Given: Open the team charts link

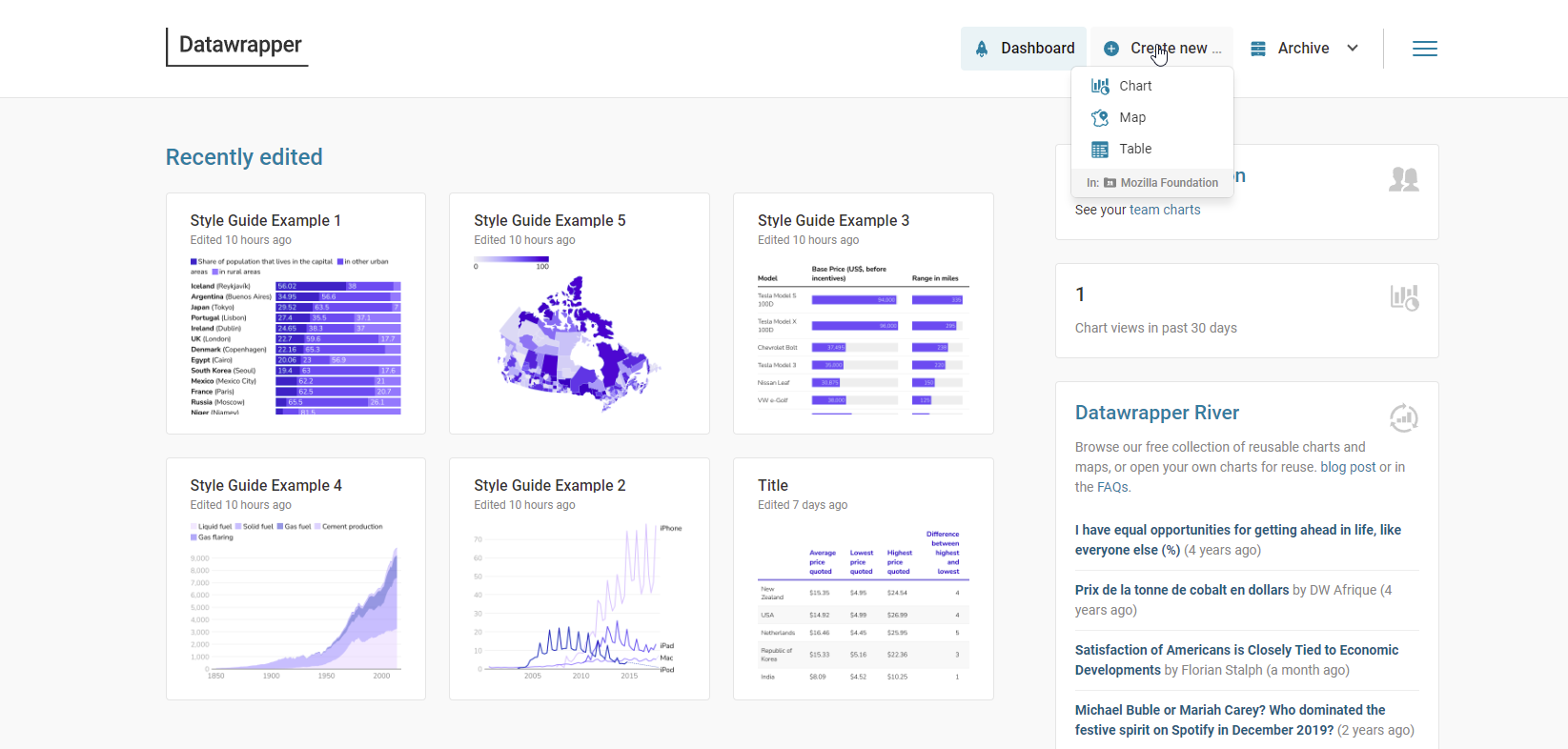Looking at the screenshot, I should click(1165, 210).
